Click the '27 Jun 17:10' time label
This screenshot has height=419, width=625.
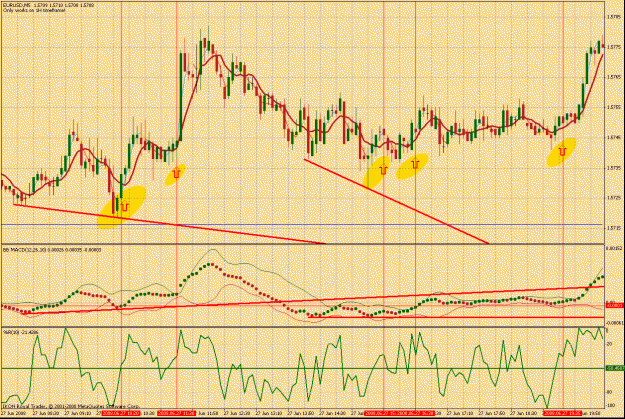click(460, 413)
